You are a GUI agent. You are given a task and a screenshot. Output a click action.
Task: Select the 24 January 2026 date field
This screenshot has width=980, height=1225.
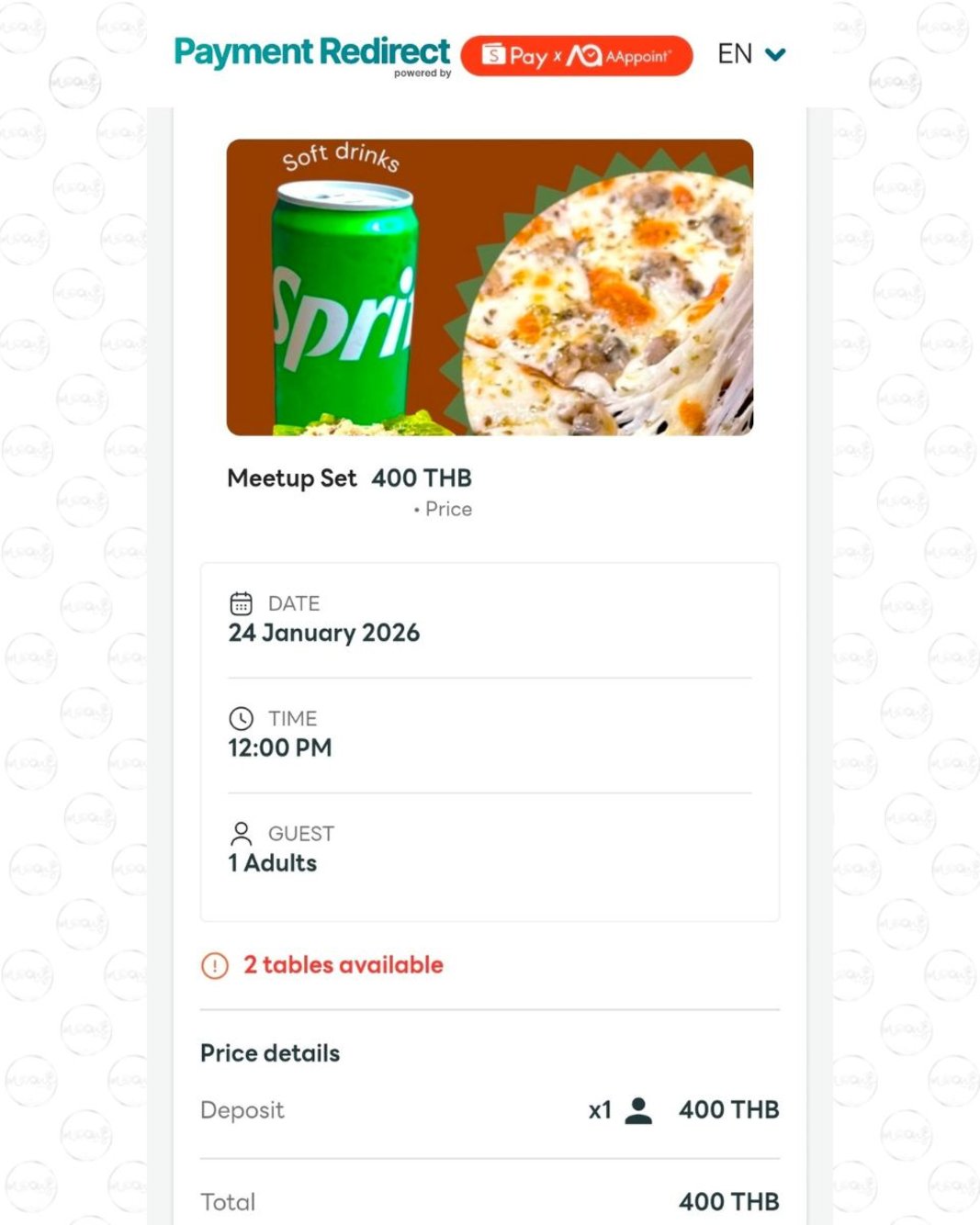[x=323, y=633]
